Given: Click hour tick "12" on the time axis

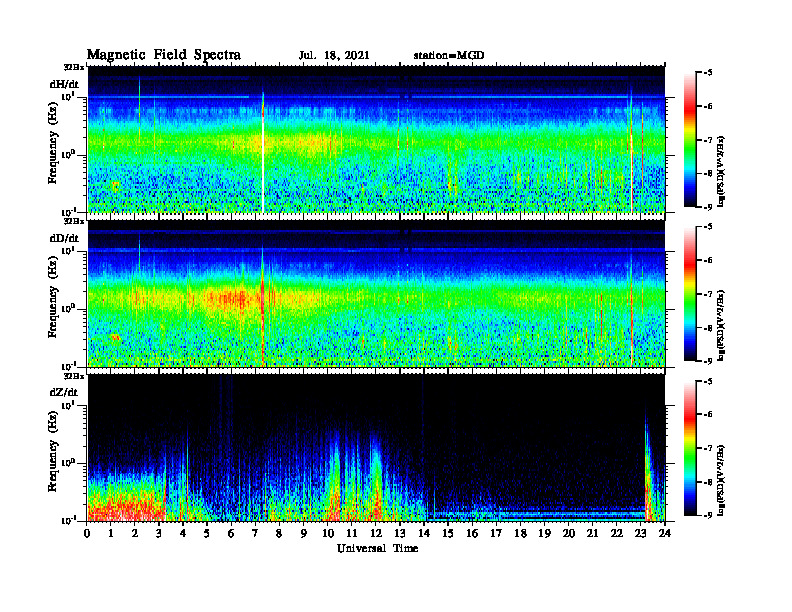Looking at the screenshot, I should (376, 533).
